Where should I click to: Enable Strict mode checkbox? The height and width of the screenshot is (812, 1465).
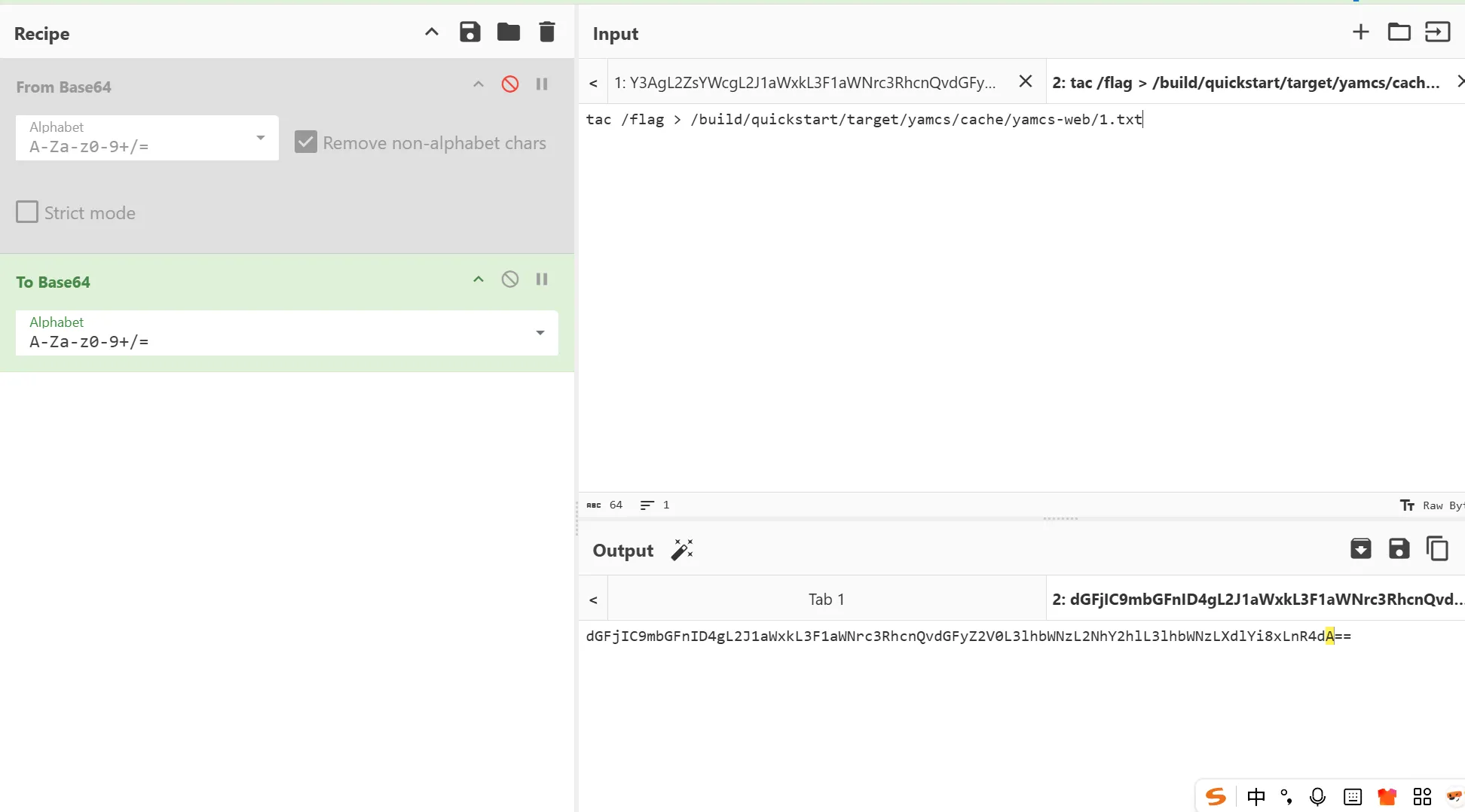27,212
